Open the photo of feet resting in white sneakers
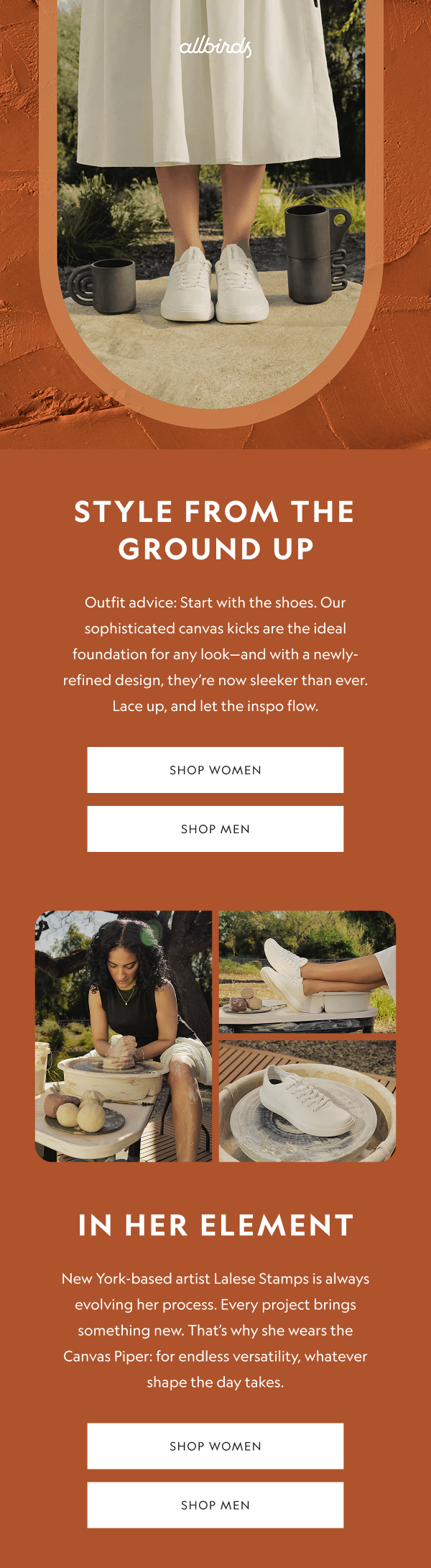This screenshot has height=1568, width=431. coord(307,972)
